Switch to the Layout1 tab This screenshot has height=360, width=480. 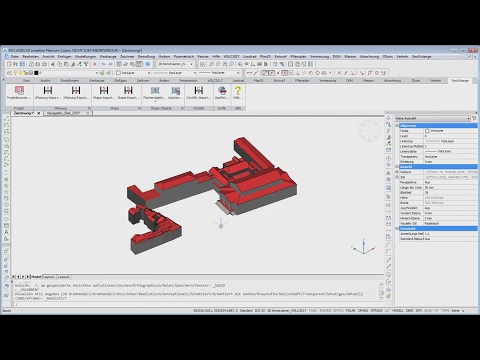click(x=49, y=277)
